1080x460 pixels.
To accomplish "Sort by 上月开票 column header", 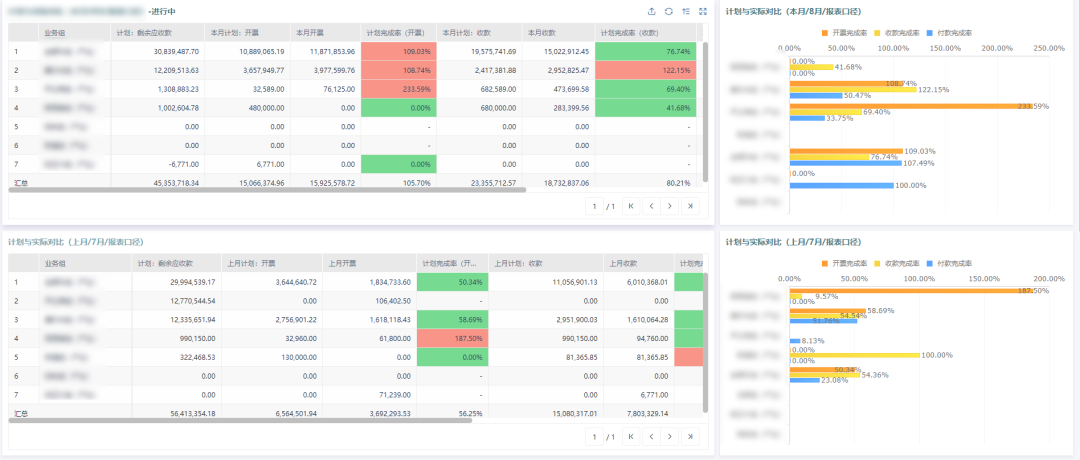I will (371, 263).
